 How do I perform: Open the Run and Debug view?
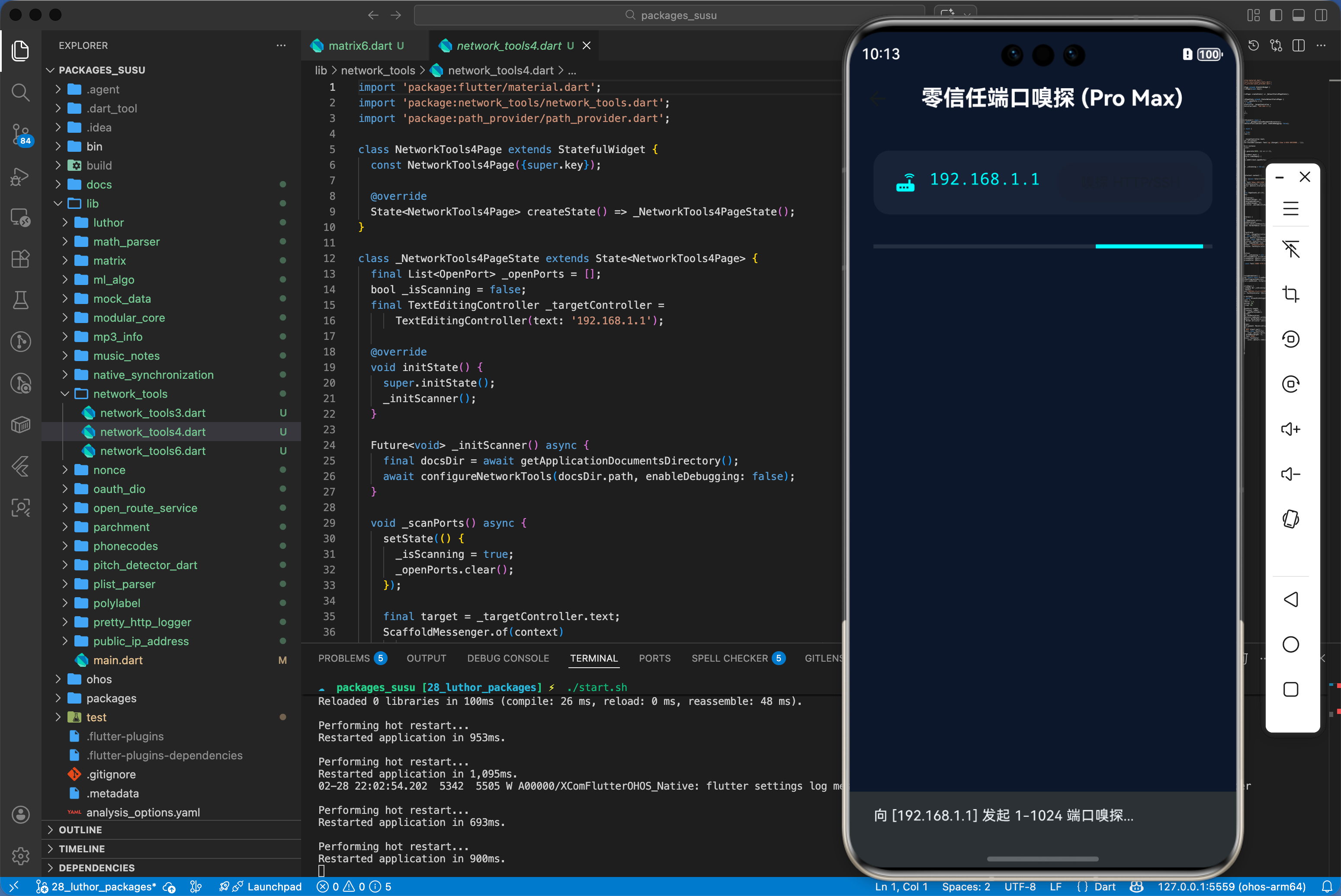[21, 176]
